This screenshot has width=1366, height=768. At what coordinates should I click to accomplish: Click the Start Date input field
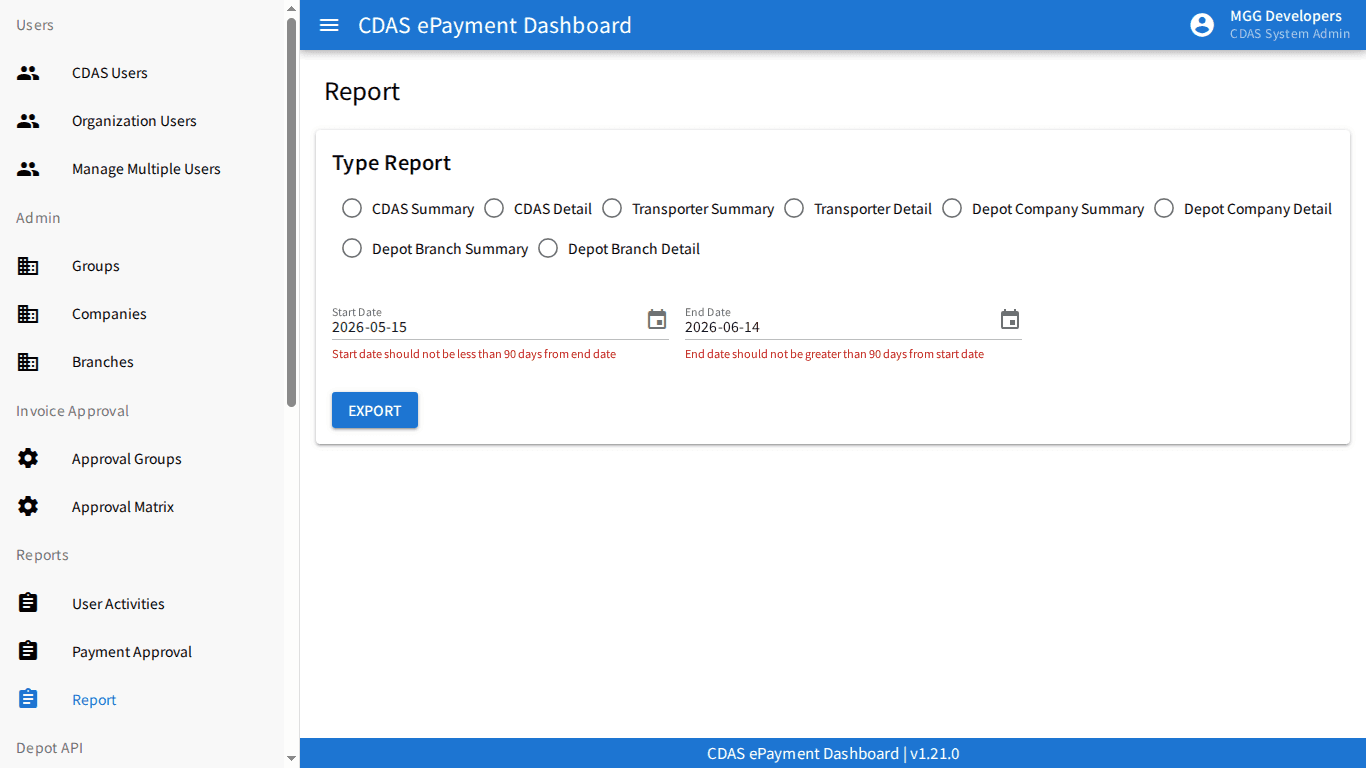pos(487,327)
